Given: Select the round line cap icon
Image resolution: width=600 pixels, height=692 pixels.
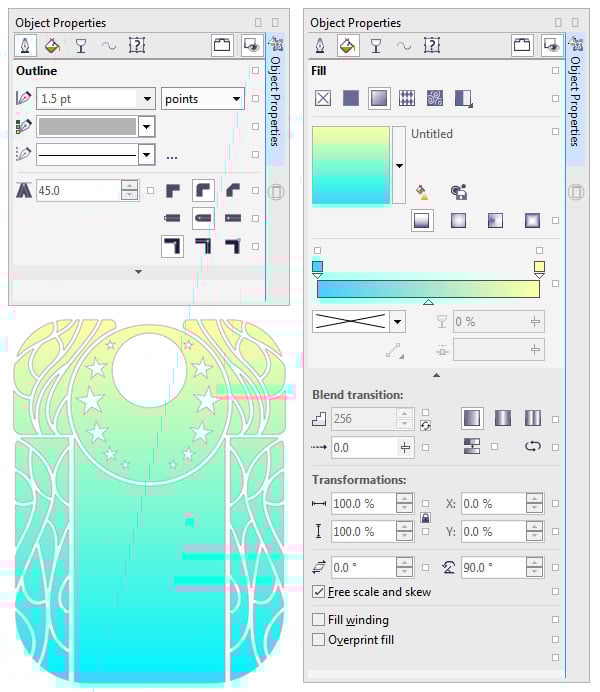Looking at the screenshot, I should click(x=203, y=218).
